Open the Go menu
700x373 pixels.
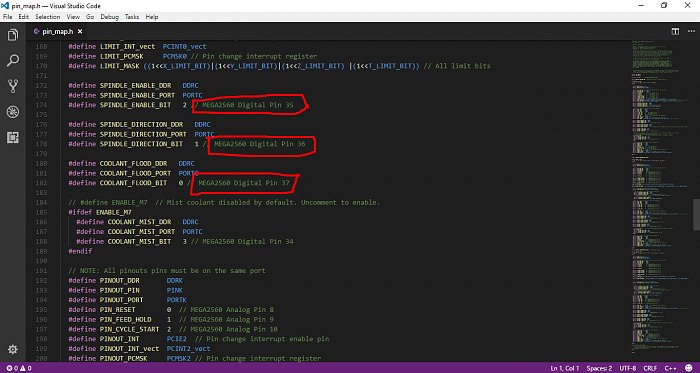[90, 17]
